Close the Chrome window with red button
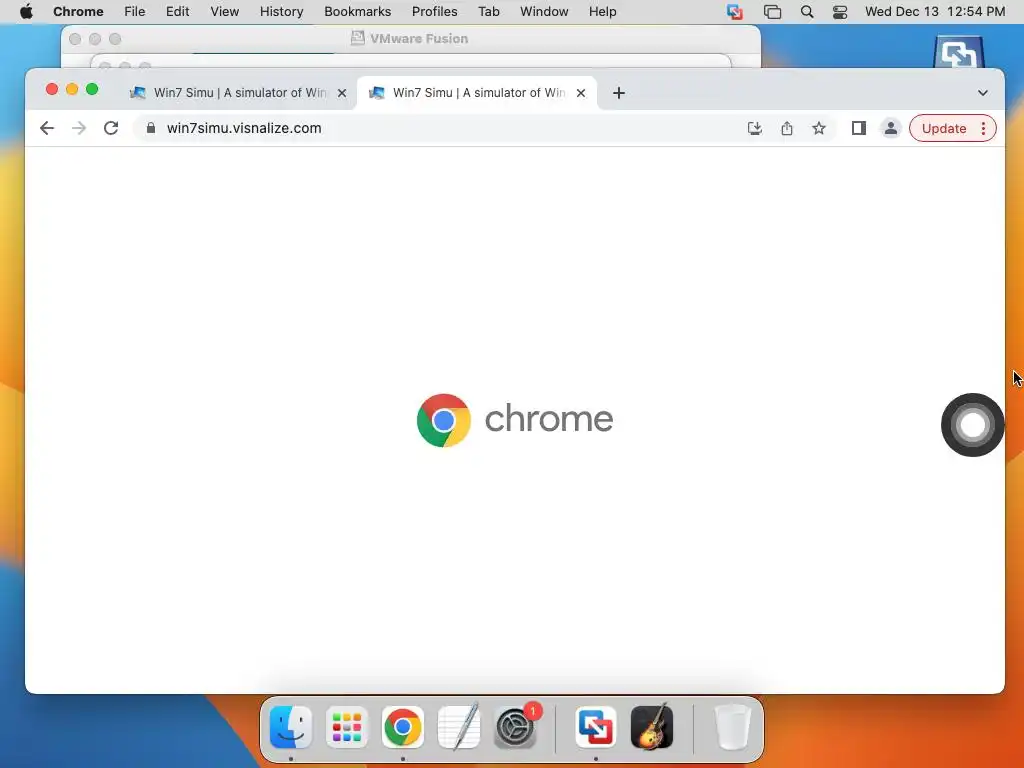This screenshot has width=1024, height=768. 52,89
